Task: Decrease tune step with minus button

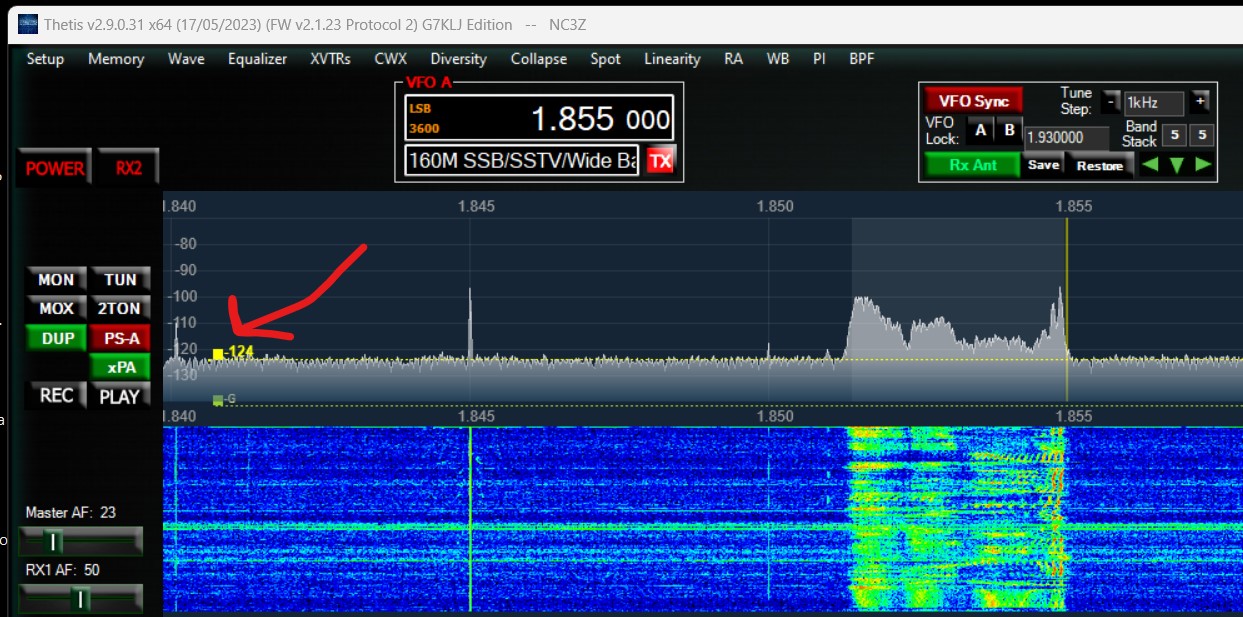Action: coord(1110,102)
